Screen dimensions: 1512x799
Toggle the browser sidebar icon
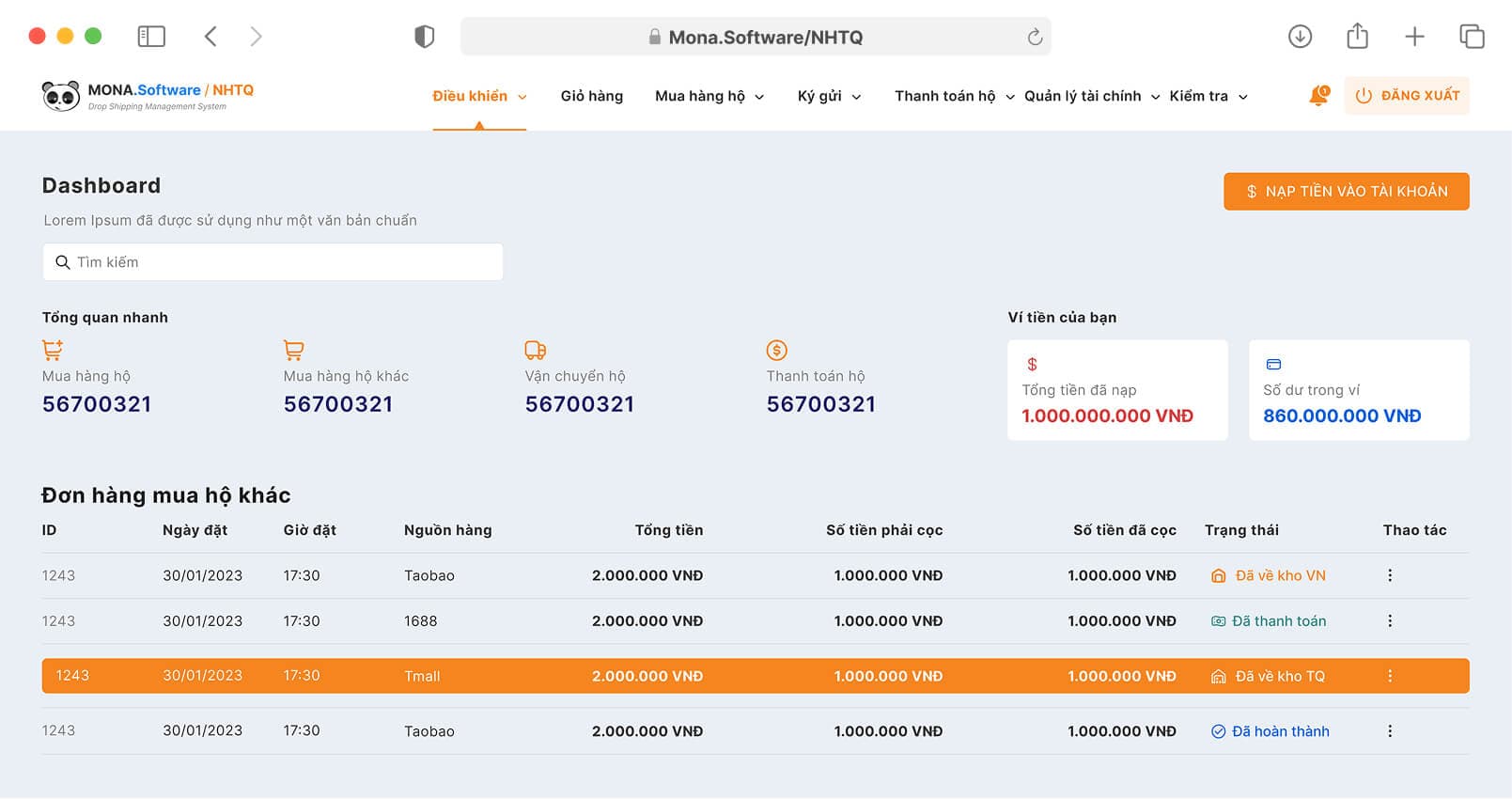(x=151, y=37)
